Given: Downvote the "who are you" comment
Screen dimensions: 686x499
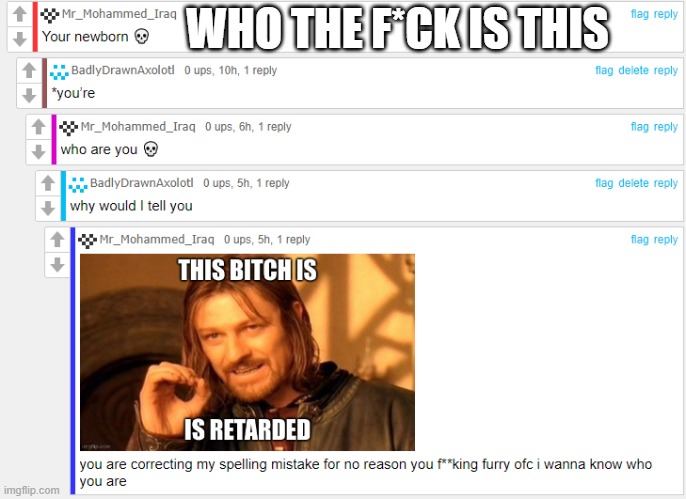Looking at the screenshot, I should point(38,152).
